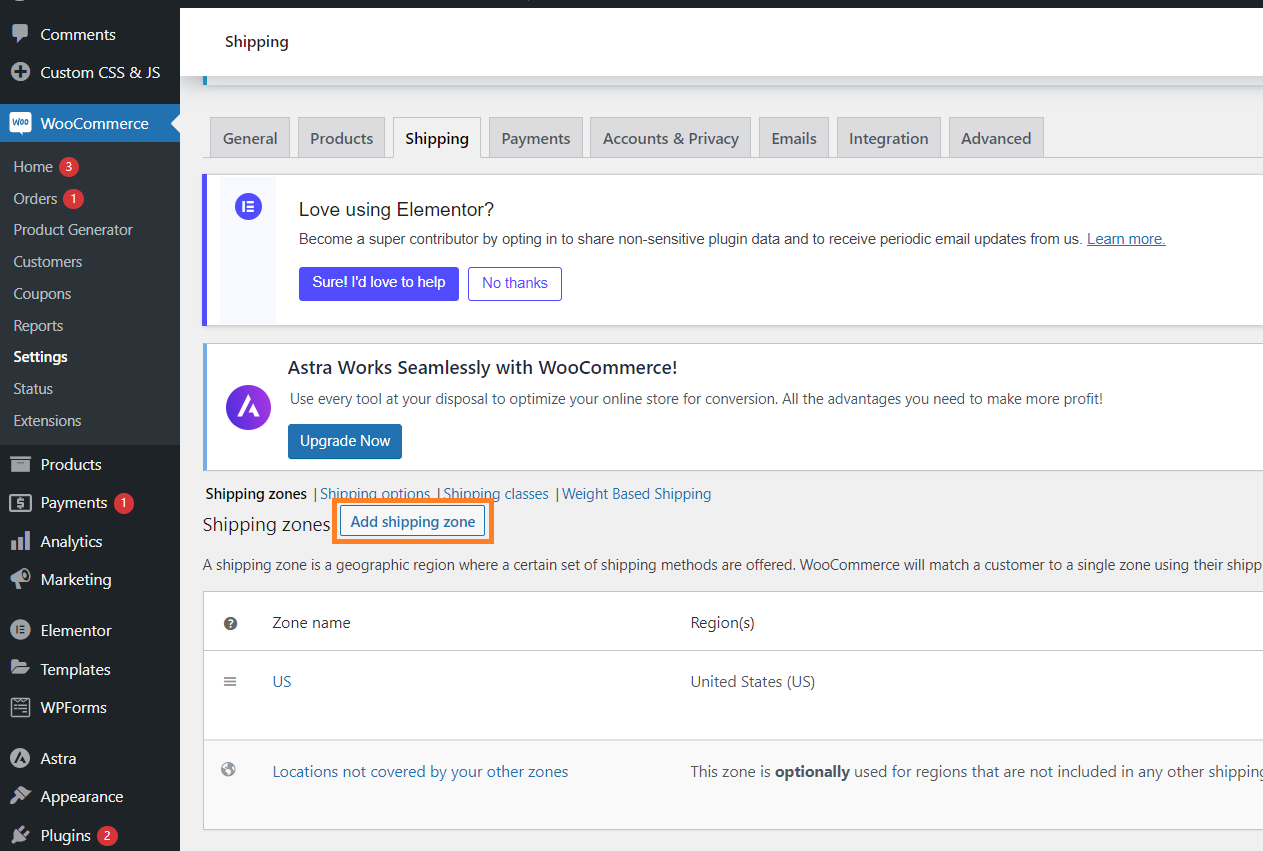
Task: Open the Integration settings tab
Action: click(888, 138)
